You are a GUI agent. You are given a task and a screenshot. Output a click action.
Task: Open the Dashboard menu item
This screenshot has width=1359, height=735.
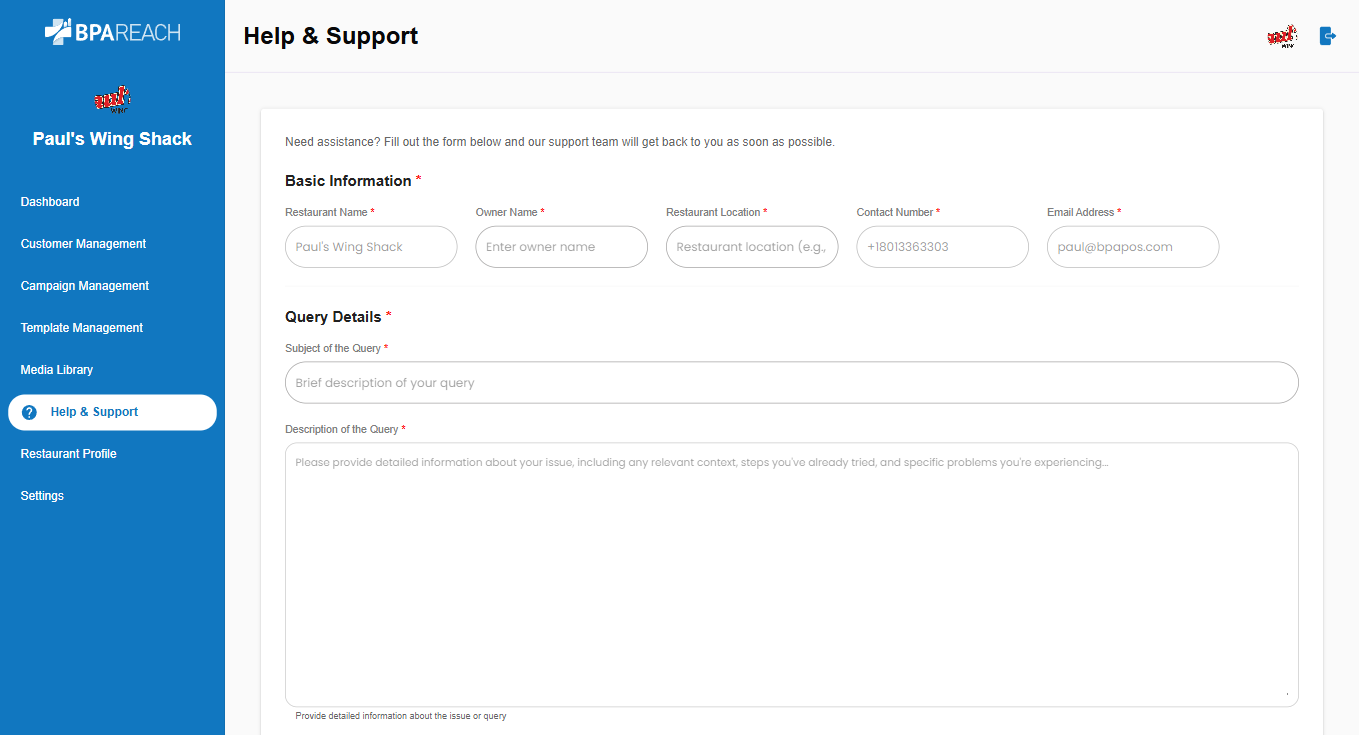(50, 202)
